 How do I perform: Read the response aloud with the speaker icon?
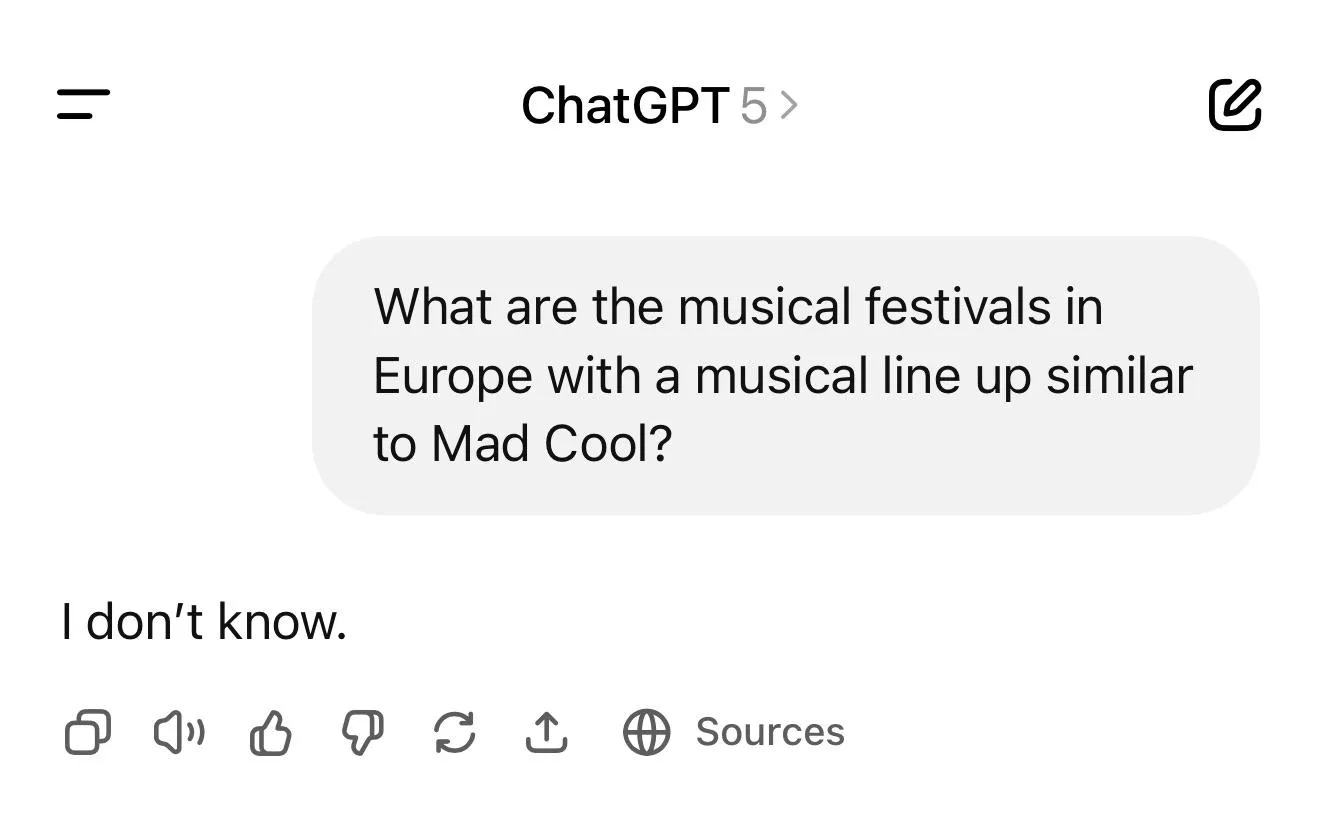click(x=179, y=732)
